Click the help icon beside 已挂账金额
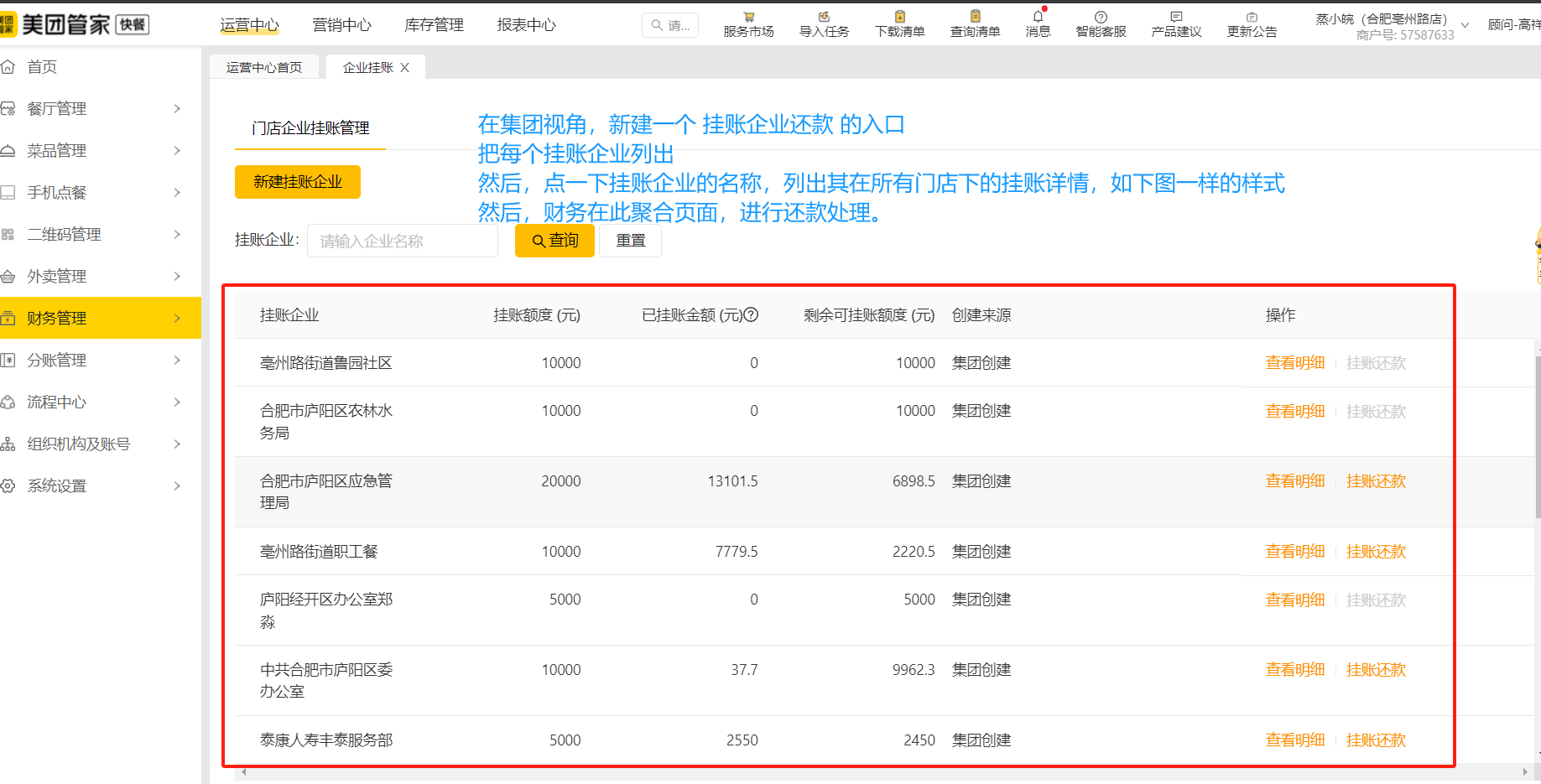 pos(752,314)
